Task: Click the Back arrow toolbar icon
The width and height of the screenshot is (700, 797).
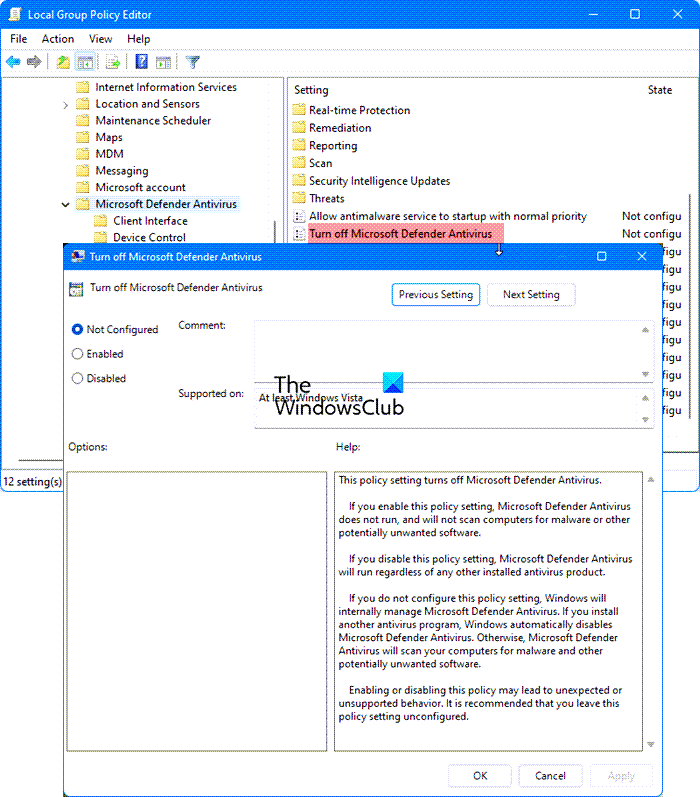Action: click(13, 62)
